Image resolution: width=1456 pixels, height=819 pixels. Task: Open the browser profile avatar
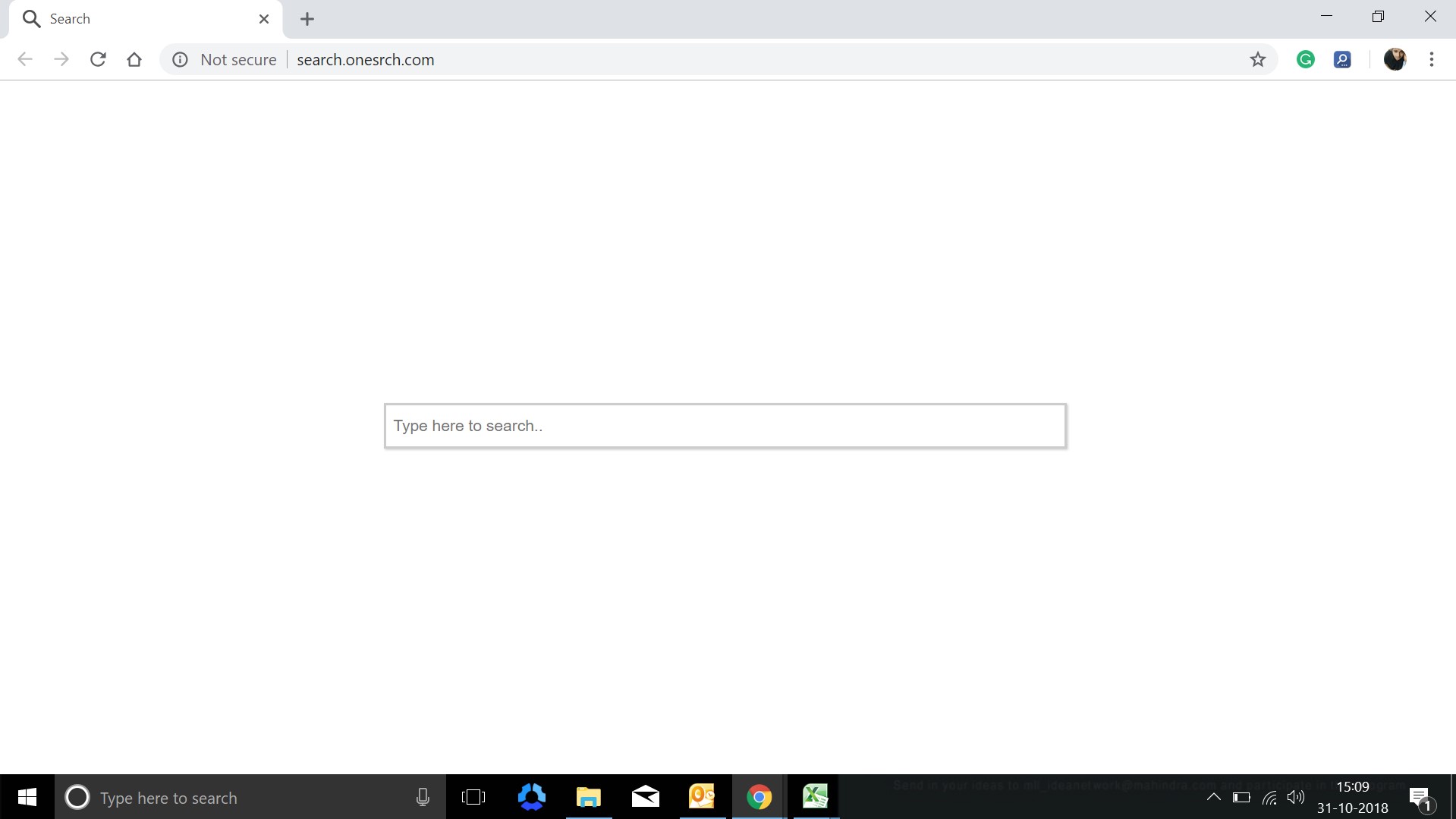pyautogui.click(x=1395, y=59)
